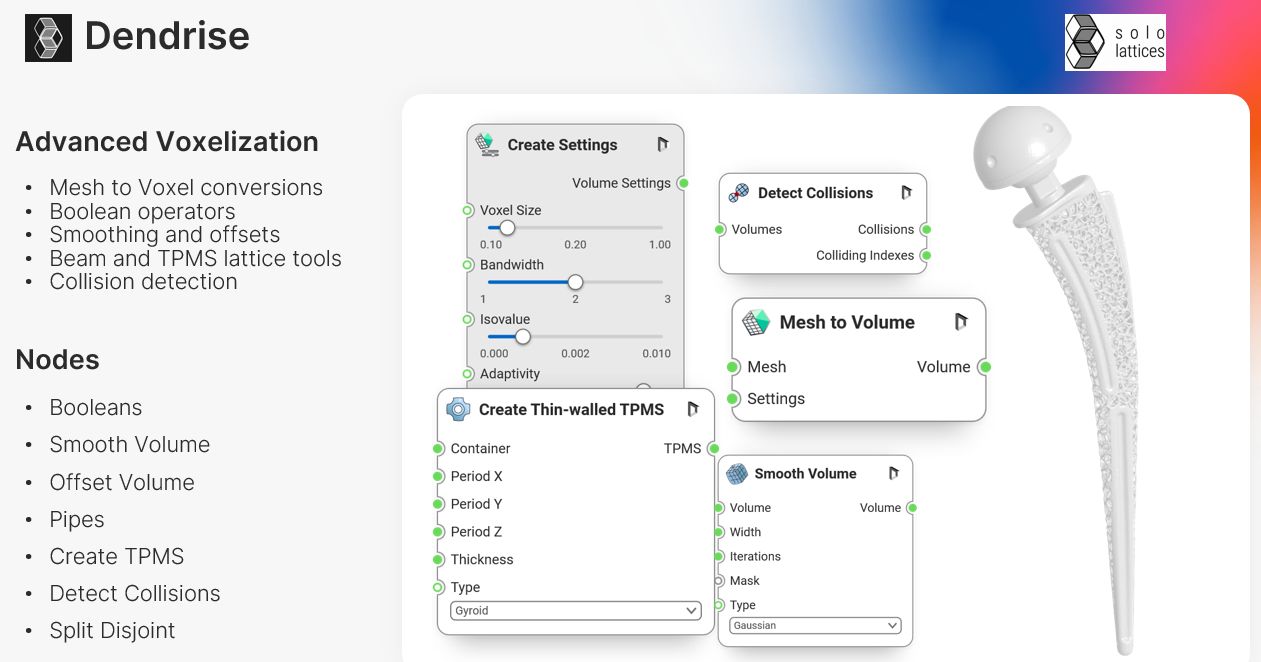Screen dimensions: 1261x662
Task: Click the Volume output port on Mesh to Volume
Action: tap(985, 367)
